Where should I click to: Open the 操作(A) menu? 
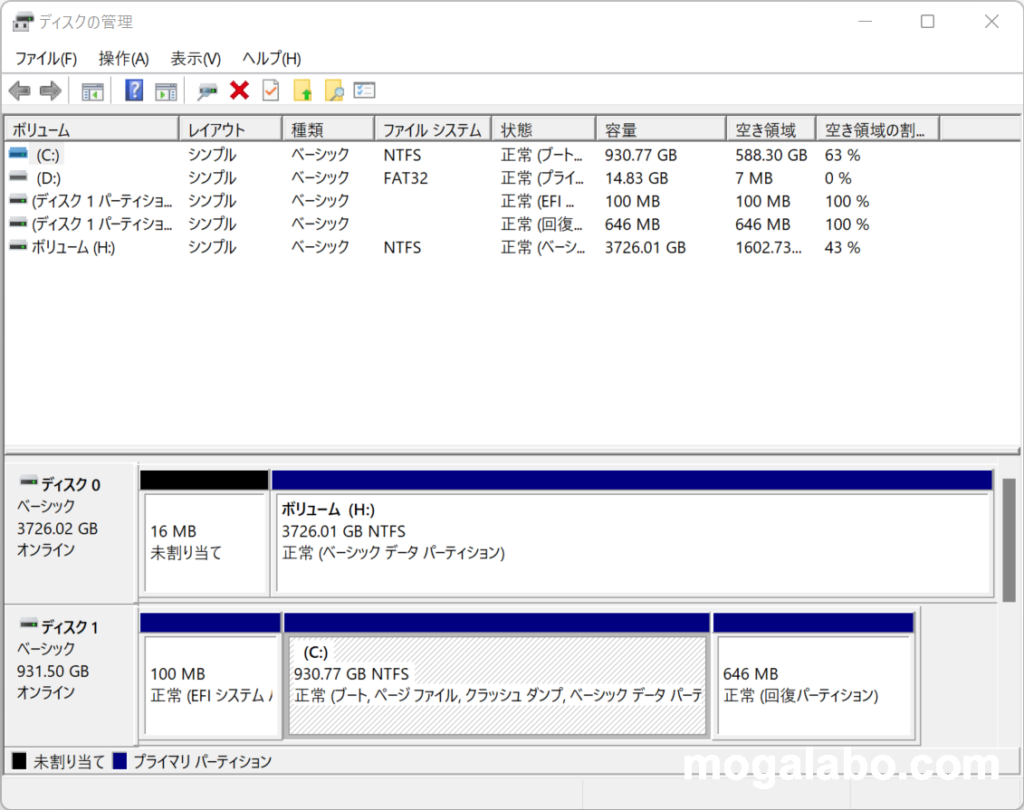124,59
